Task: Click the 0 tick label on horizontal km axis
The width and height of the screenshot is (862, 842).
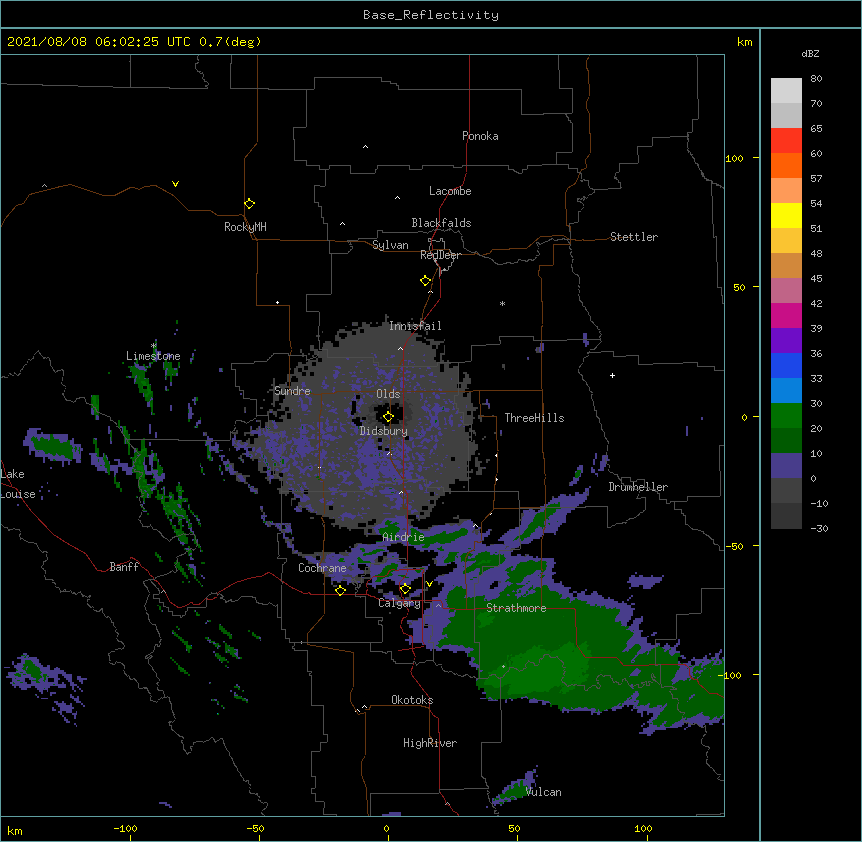Action: pyautogui.click(x=386, y=828)
